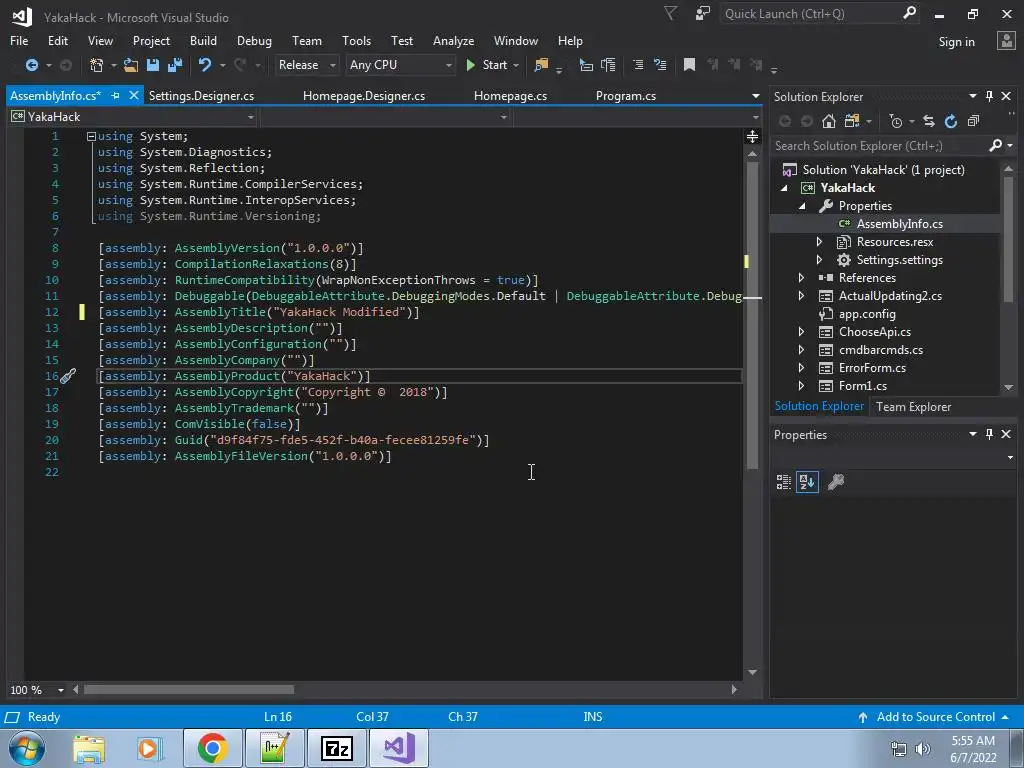The height and width of the screenshot is (768, 1024).
Task: Click the New Project toolbar icon
Action: [x=97, y=65]
